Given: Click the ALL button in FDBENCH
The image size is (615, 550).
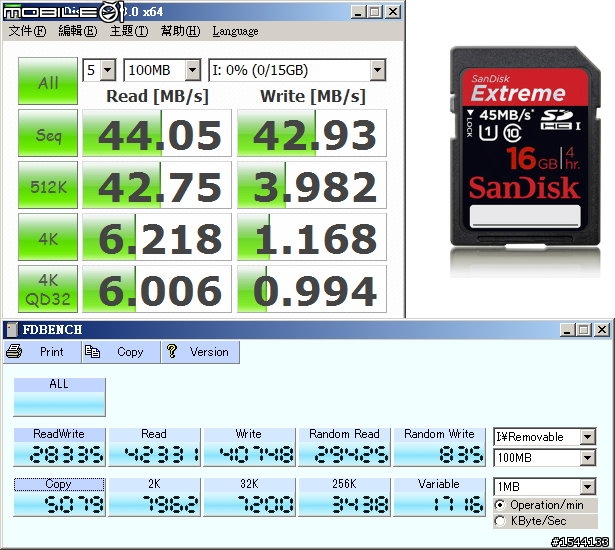Looking at the screenshot, I should click(59, 397).
